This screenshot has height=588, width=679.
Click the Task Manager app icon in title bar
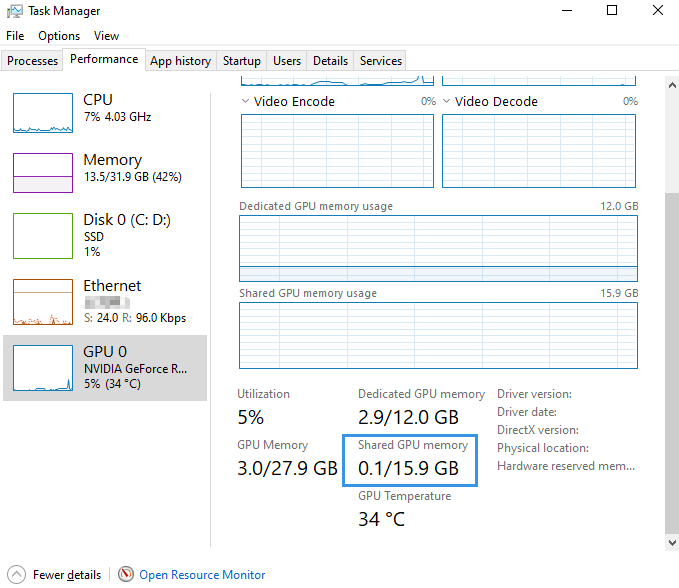click(x=14, y=11)
